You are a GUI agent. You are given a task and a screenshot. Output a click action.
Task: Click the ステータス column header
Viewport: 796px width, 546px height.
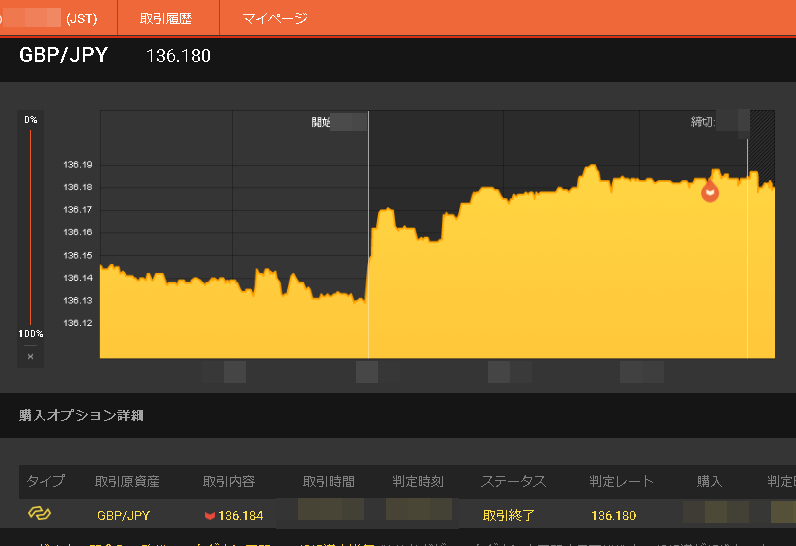(x=513, y=481)
